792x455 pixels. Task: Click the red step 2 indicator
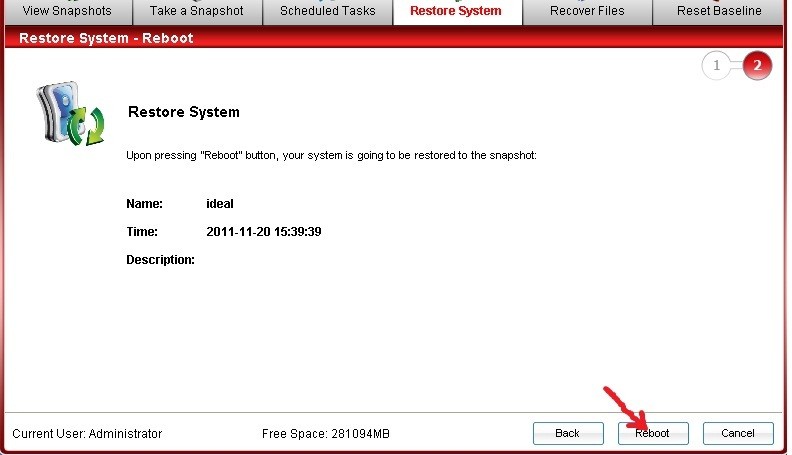pos(757,66)
